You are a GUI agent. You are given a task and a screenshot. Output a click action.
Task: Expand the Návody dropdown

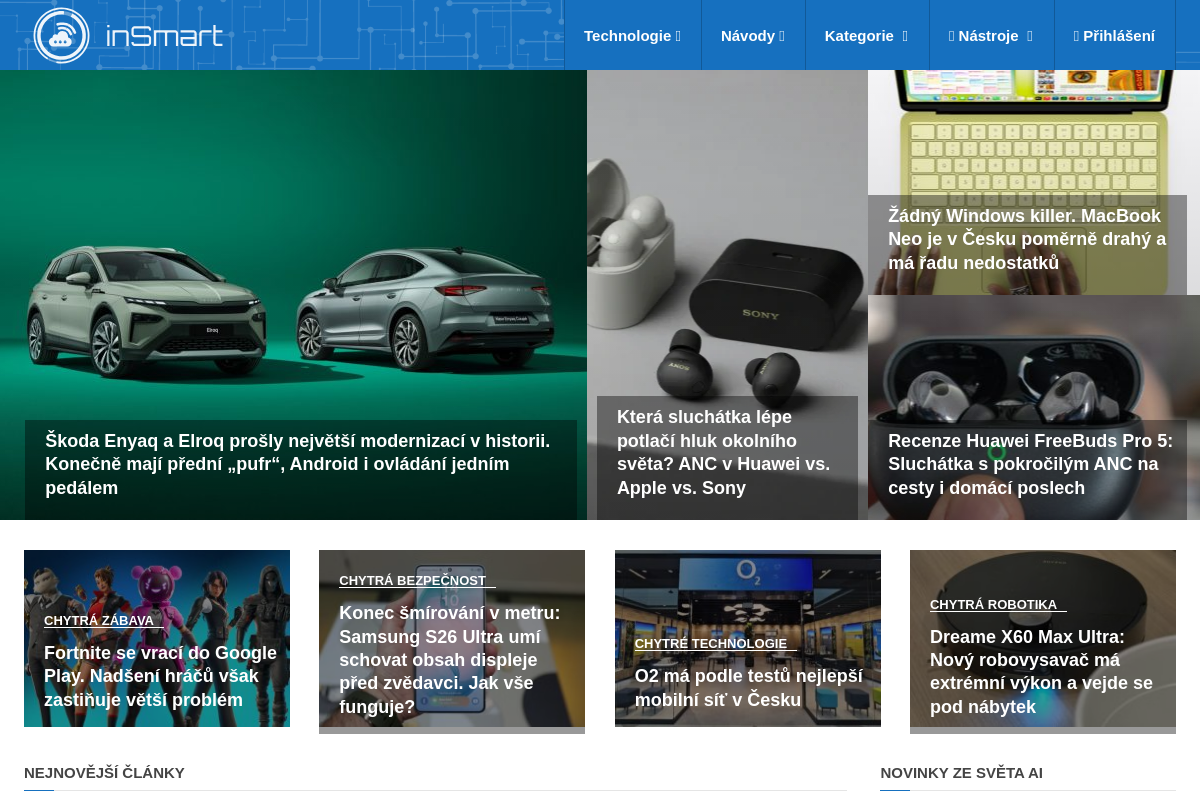coord(752,35)
